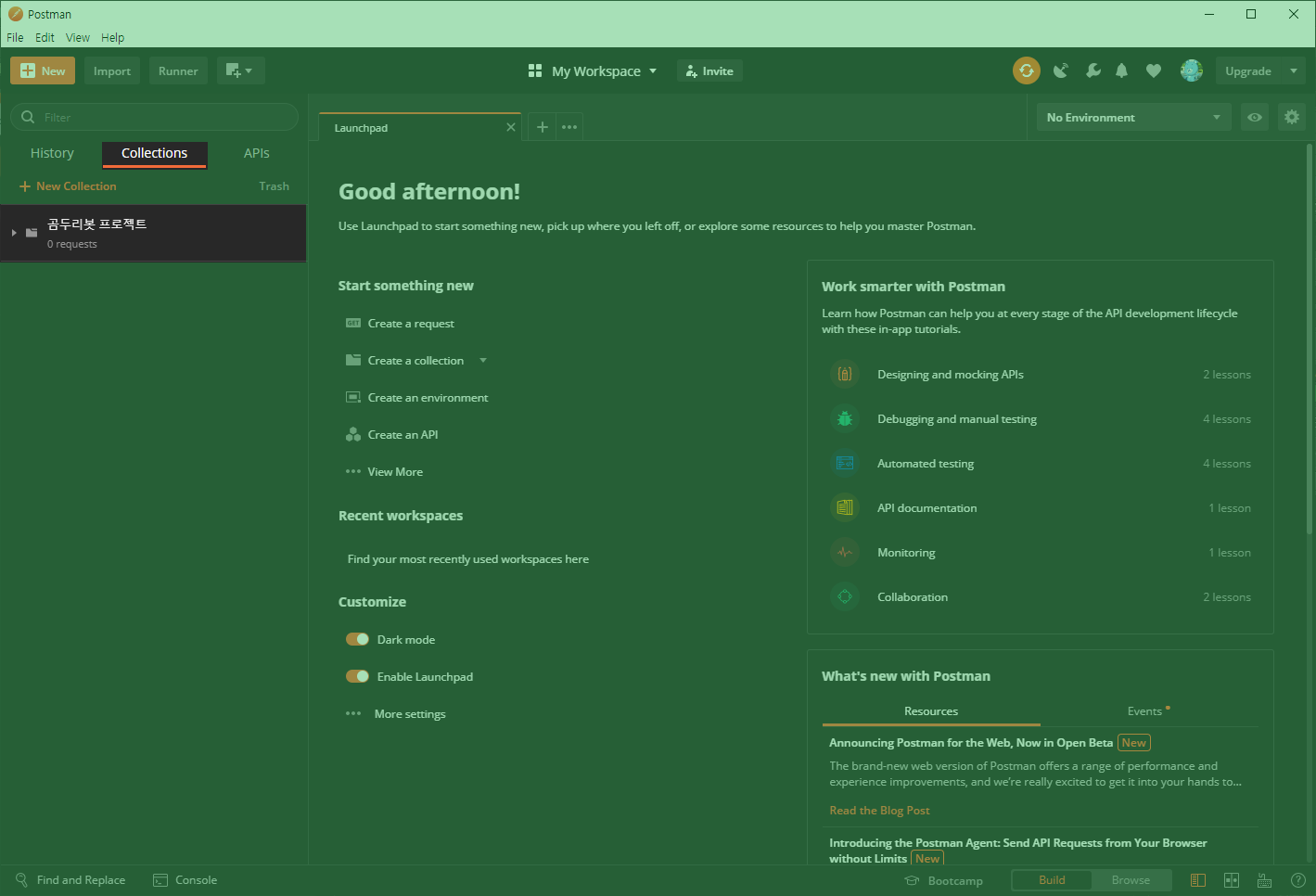This screenshot has width=1316, height=896.
Task: Click the Launchpad vertical scrollbar
Action: coord(1310,339)
